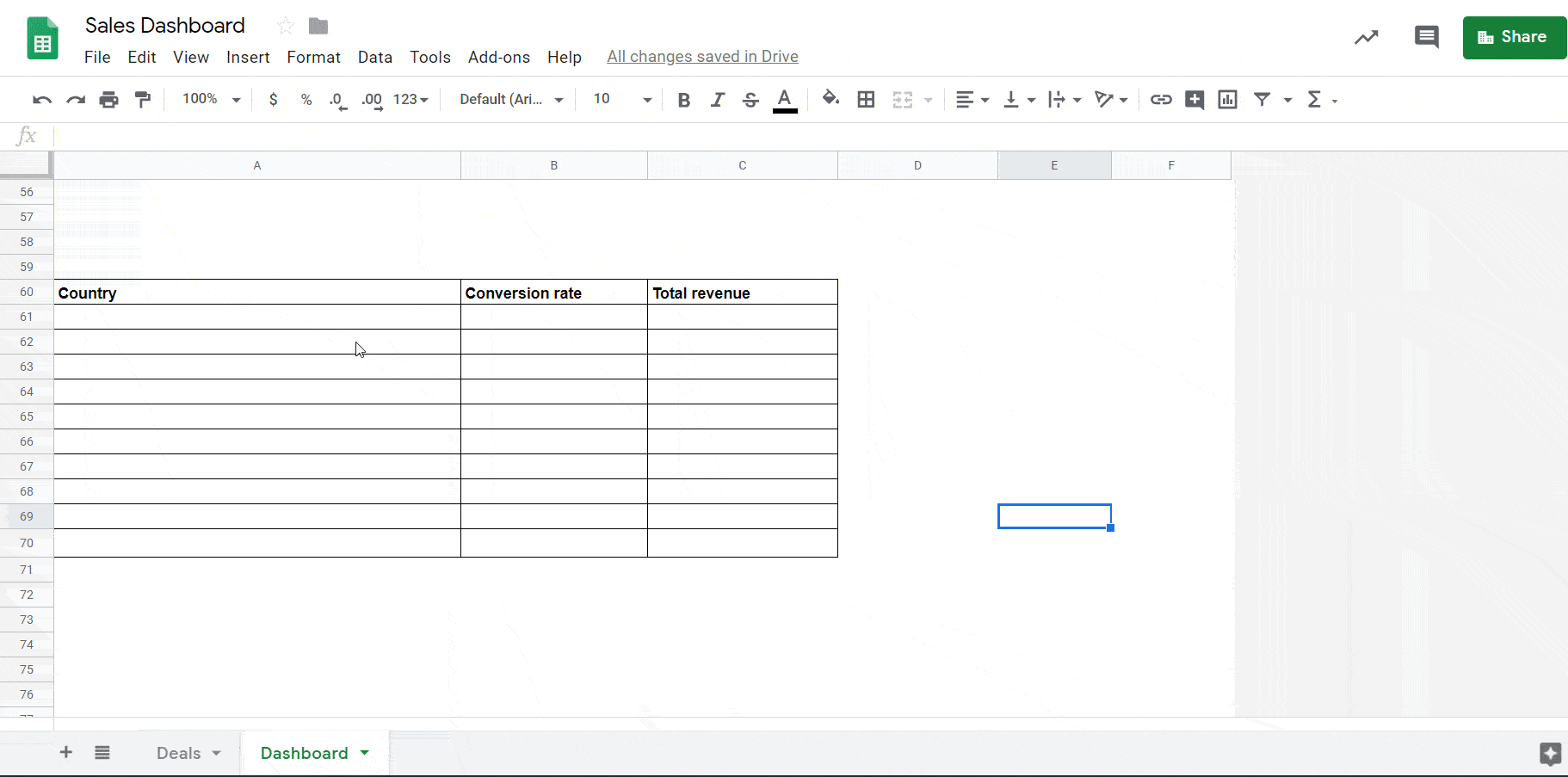Click the Share button
The width and height of the screenshot is (1568, 777).
pos(1514,37)
